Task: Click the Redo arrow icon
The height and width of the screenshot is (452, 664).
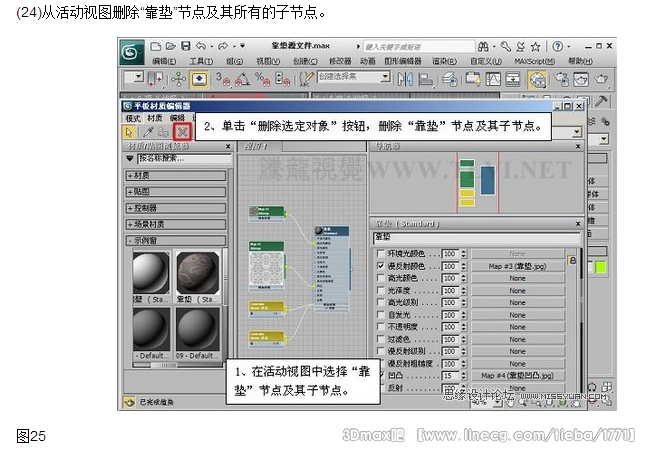Action: 223,46
